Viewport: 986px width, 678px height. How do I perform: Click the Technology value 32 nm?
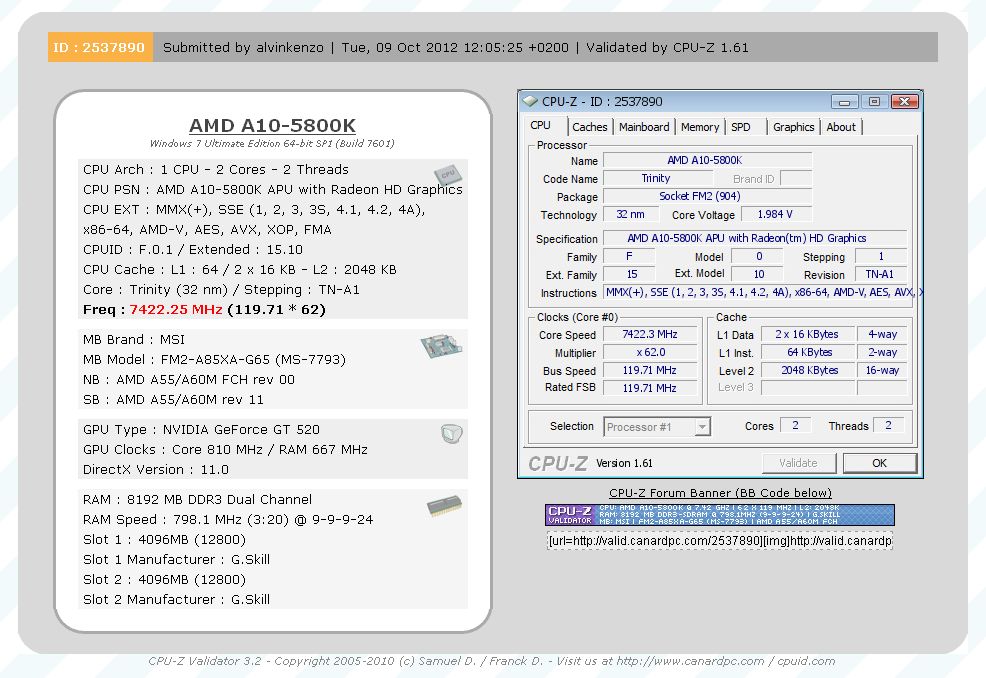point(630,214)
